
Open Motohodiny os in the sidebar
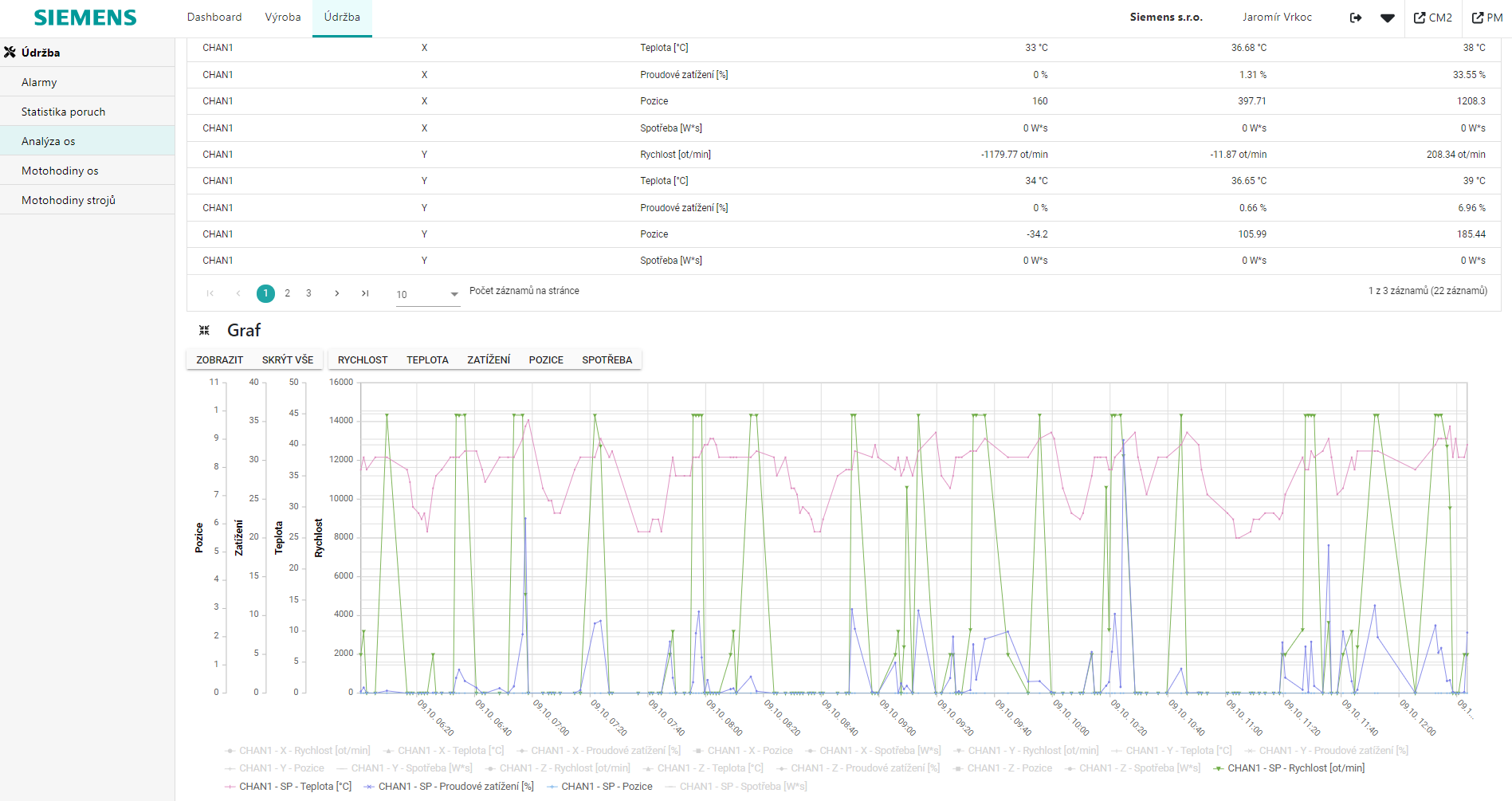60,171
